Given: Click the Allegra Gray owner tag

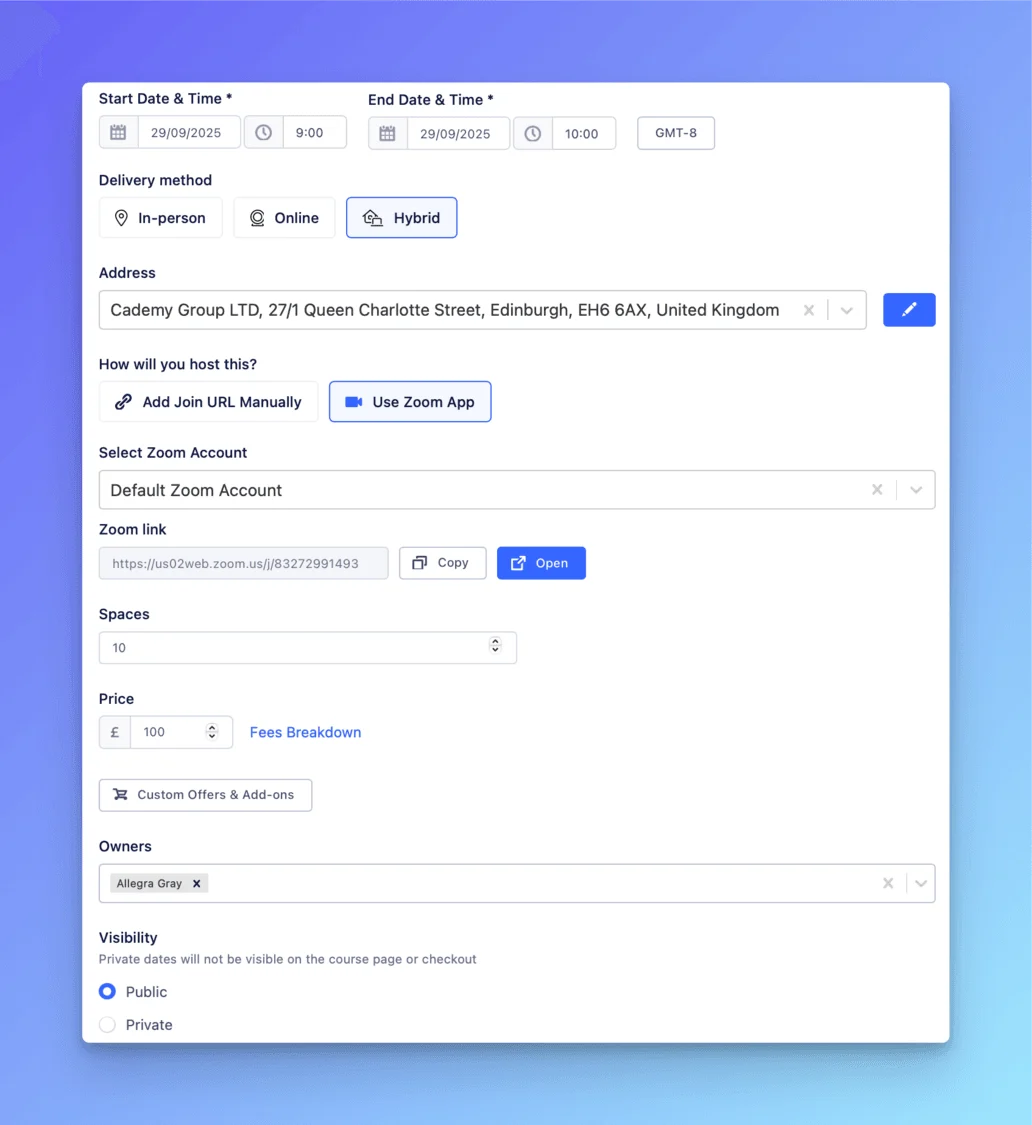Looking at the screenshot, I should [159, 883].
